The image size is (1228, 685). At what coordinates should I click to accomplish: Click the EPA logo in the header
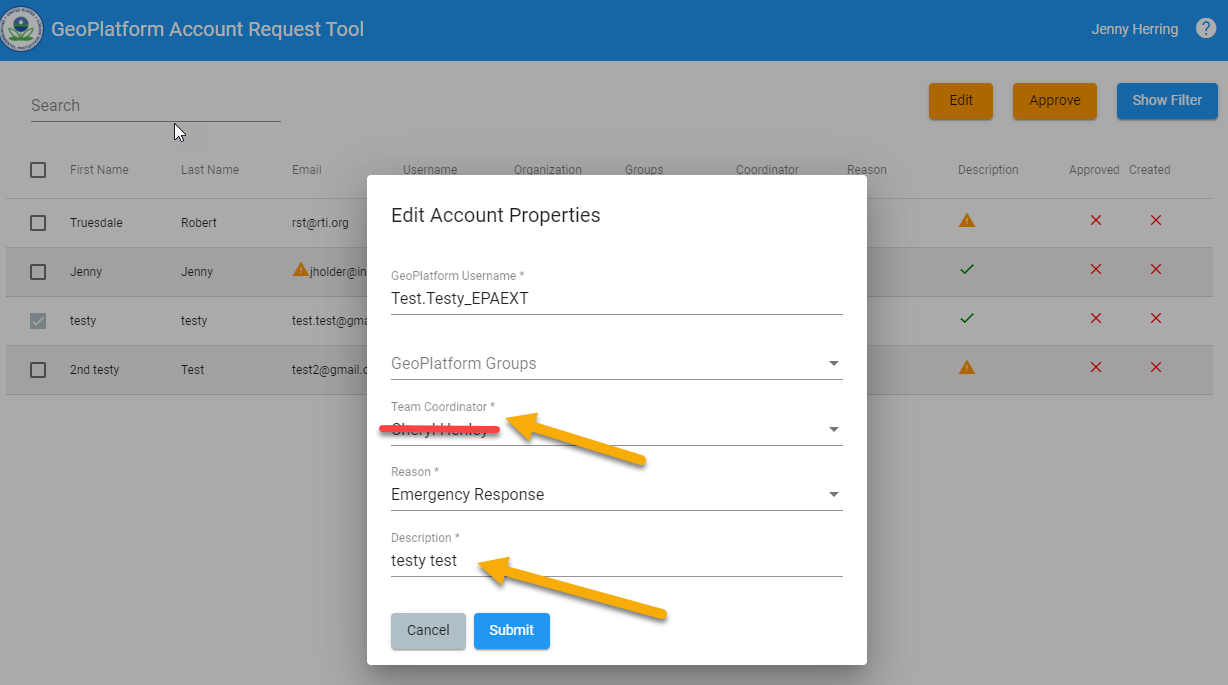coord(22,29)
